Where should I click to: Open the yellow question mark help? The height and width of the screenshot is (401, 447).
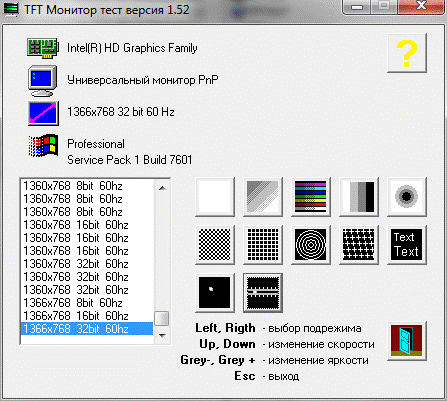click(407, 53)
